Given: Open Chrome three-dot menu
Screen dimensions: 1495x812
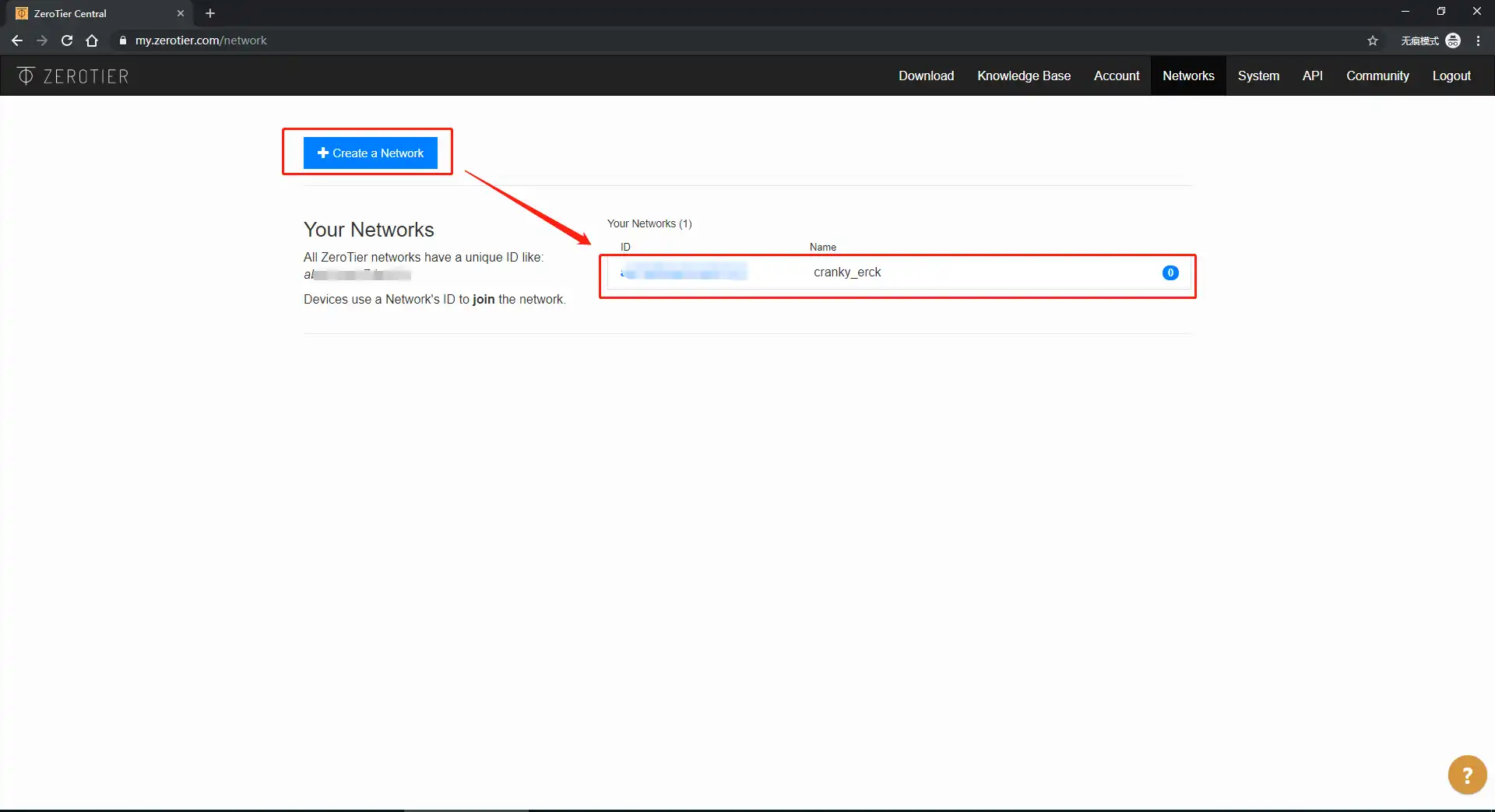Looking at the screenshot, I should [1478, 40].
